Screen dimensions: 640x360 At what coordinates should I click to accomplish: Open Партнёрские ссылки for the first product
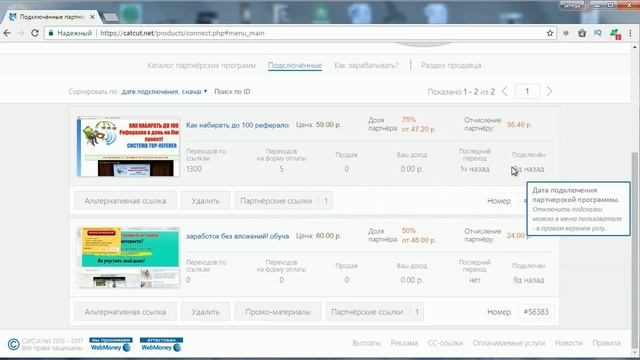pos(284,201)
